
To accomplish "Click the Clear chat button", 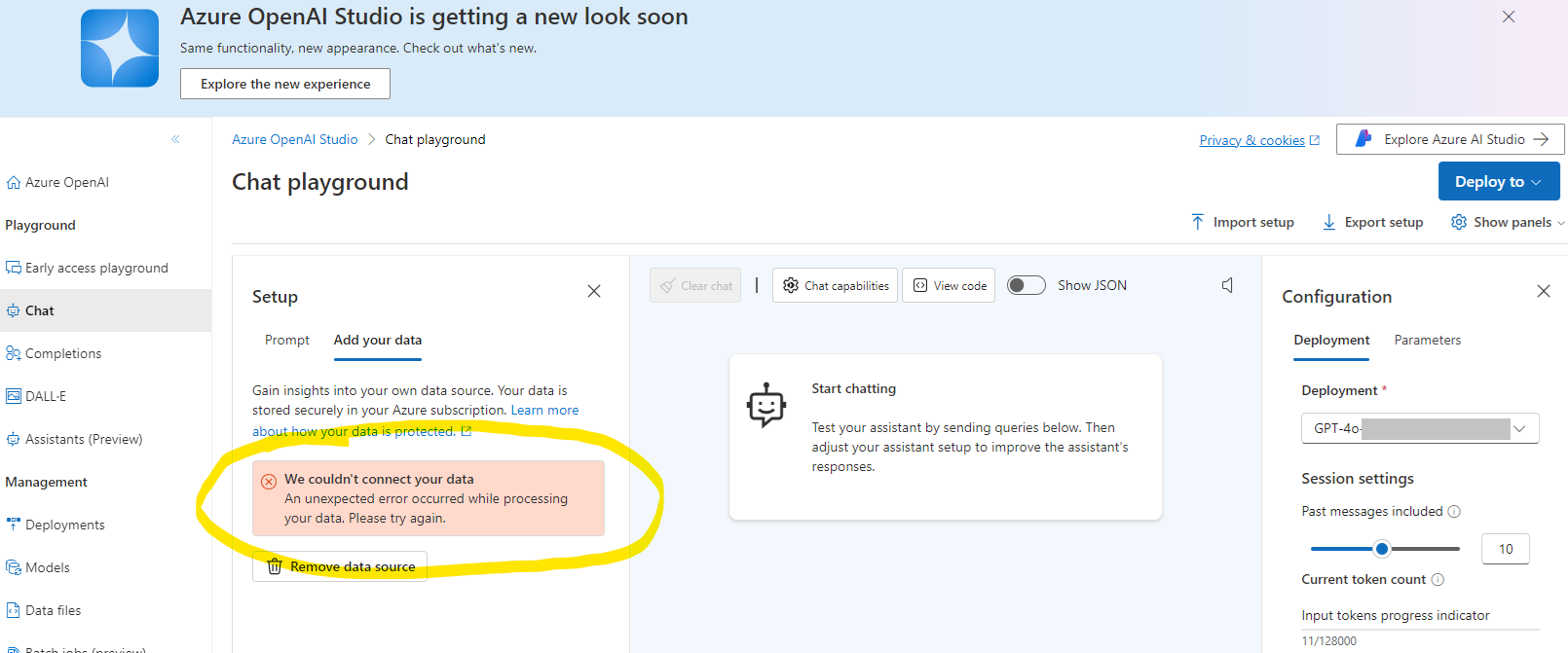I will coord(695,285).
